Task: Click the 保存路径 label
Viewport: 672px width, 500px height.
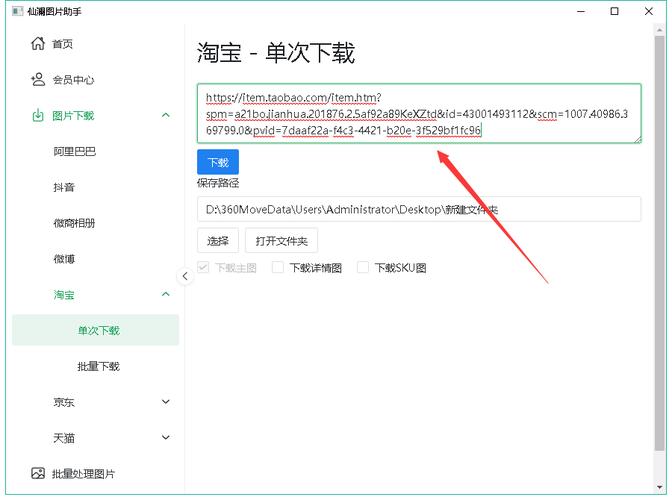Action: pos(218,183)
